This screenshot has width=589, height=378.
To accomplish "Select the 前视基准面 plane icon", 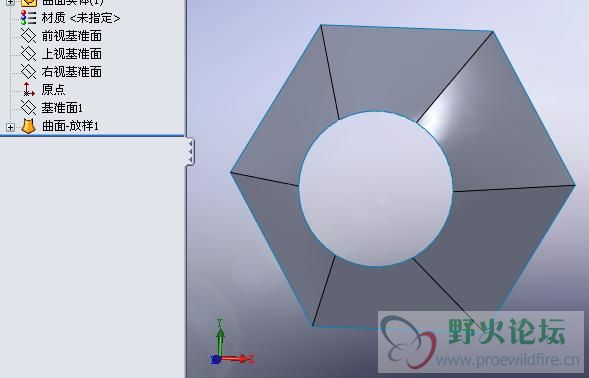I will point(29,36).
